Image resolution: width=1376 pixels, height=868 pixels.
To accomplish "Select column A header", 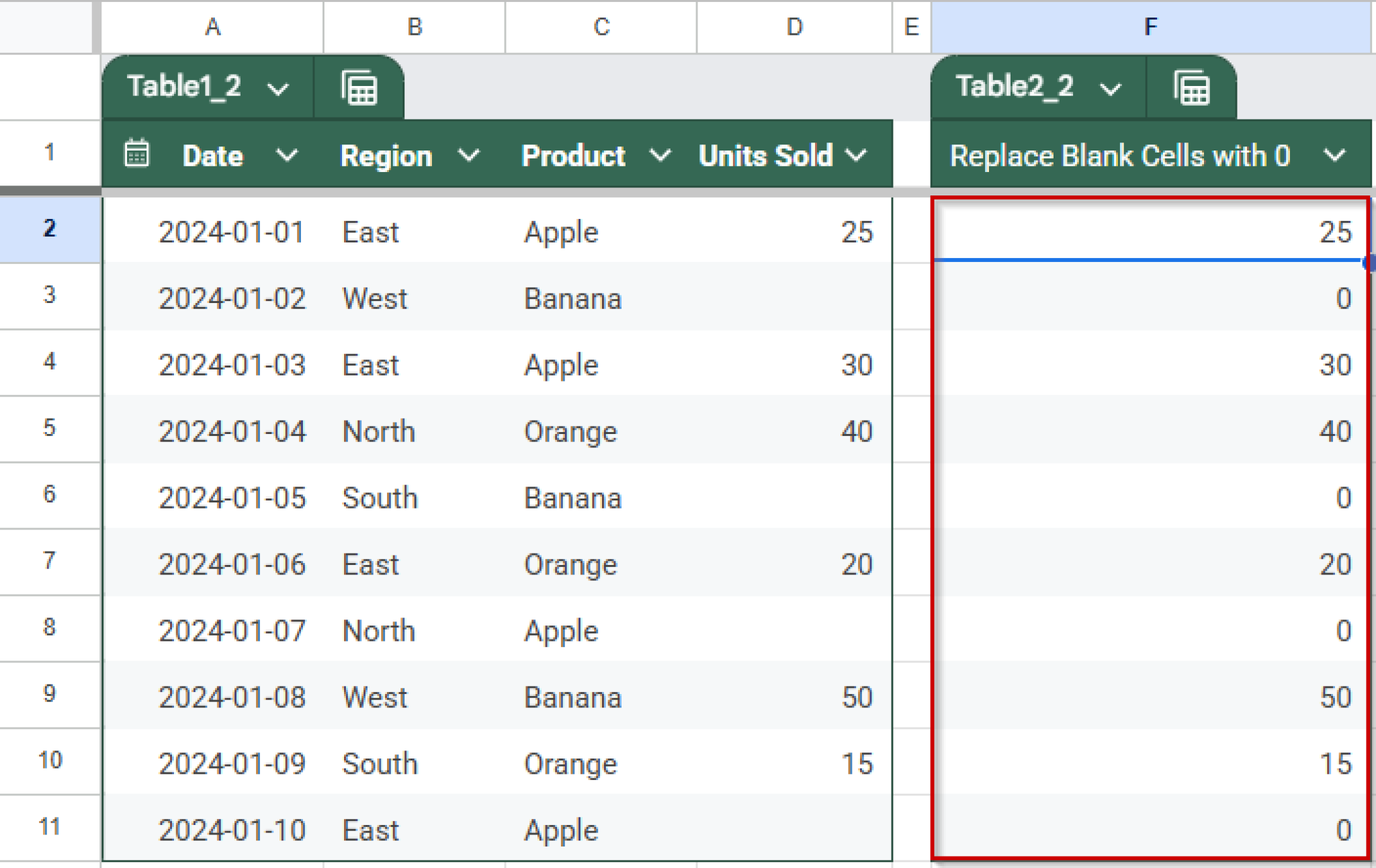I will (212, 27).
